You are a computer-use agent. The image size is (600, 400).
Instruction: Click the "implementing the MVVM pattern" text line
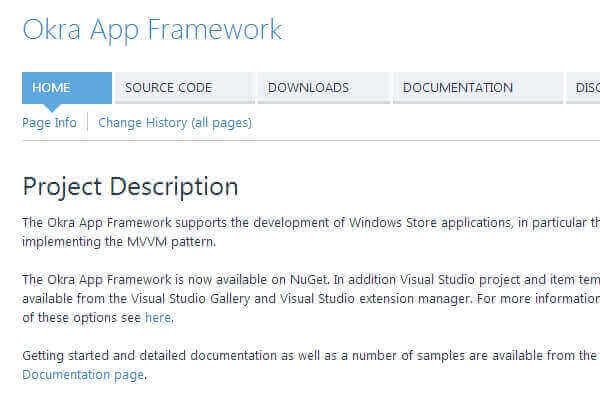(118, 241)
